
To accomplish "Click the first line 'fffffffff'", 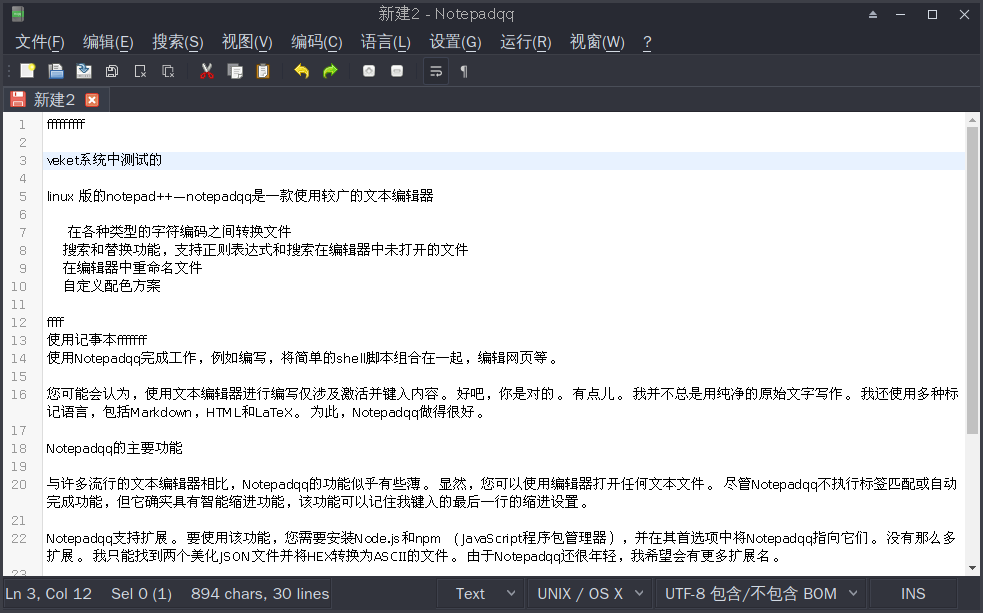I will 65,124.
